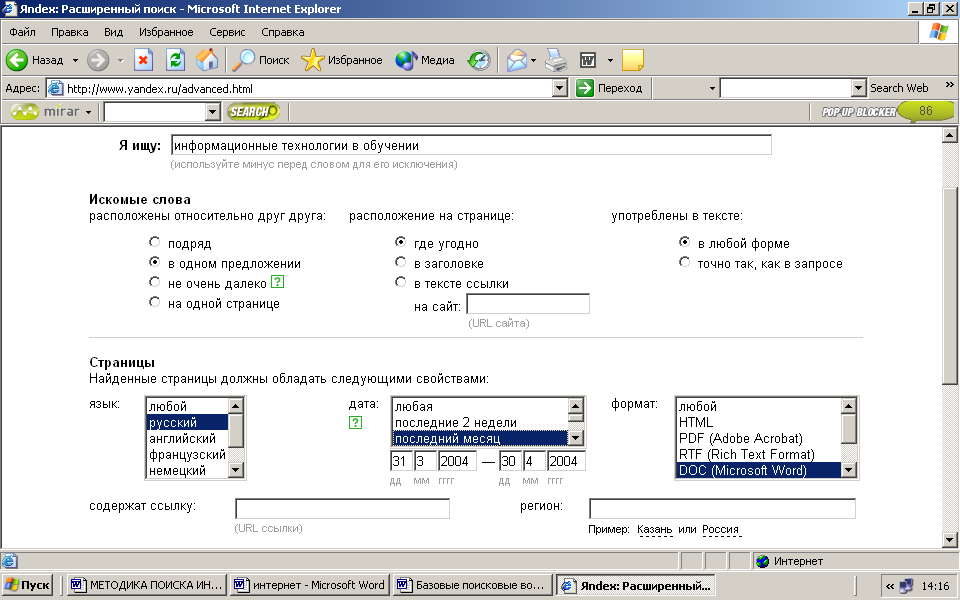Open dropdown arrow next to Назад
Screen dimensions: 960x600
pyautogui.click(x=75, y=60)
